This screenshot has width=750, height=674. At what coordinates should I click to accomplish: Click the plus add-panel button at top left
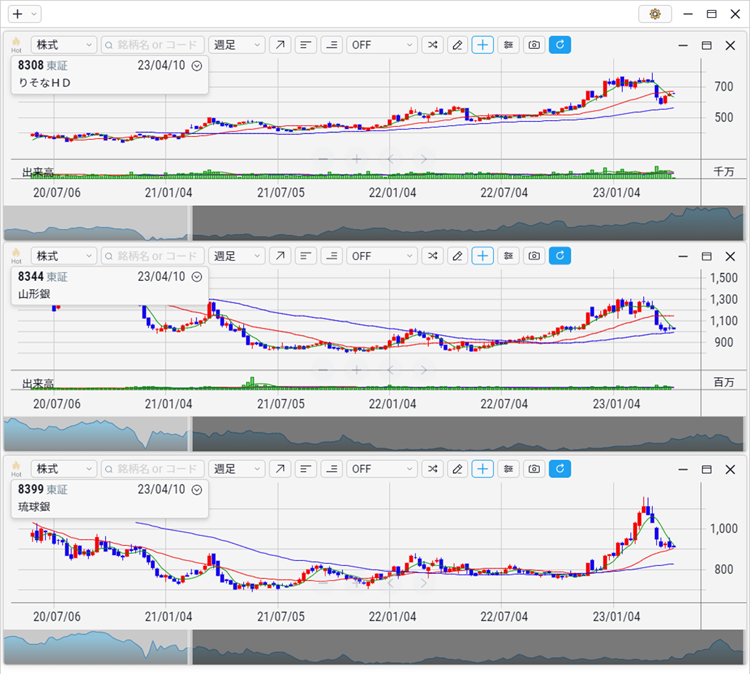click(17, 14)
